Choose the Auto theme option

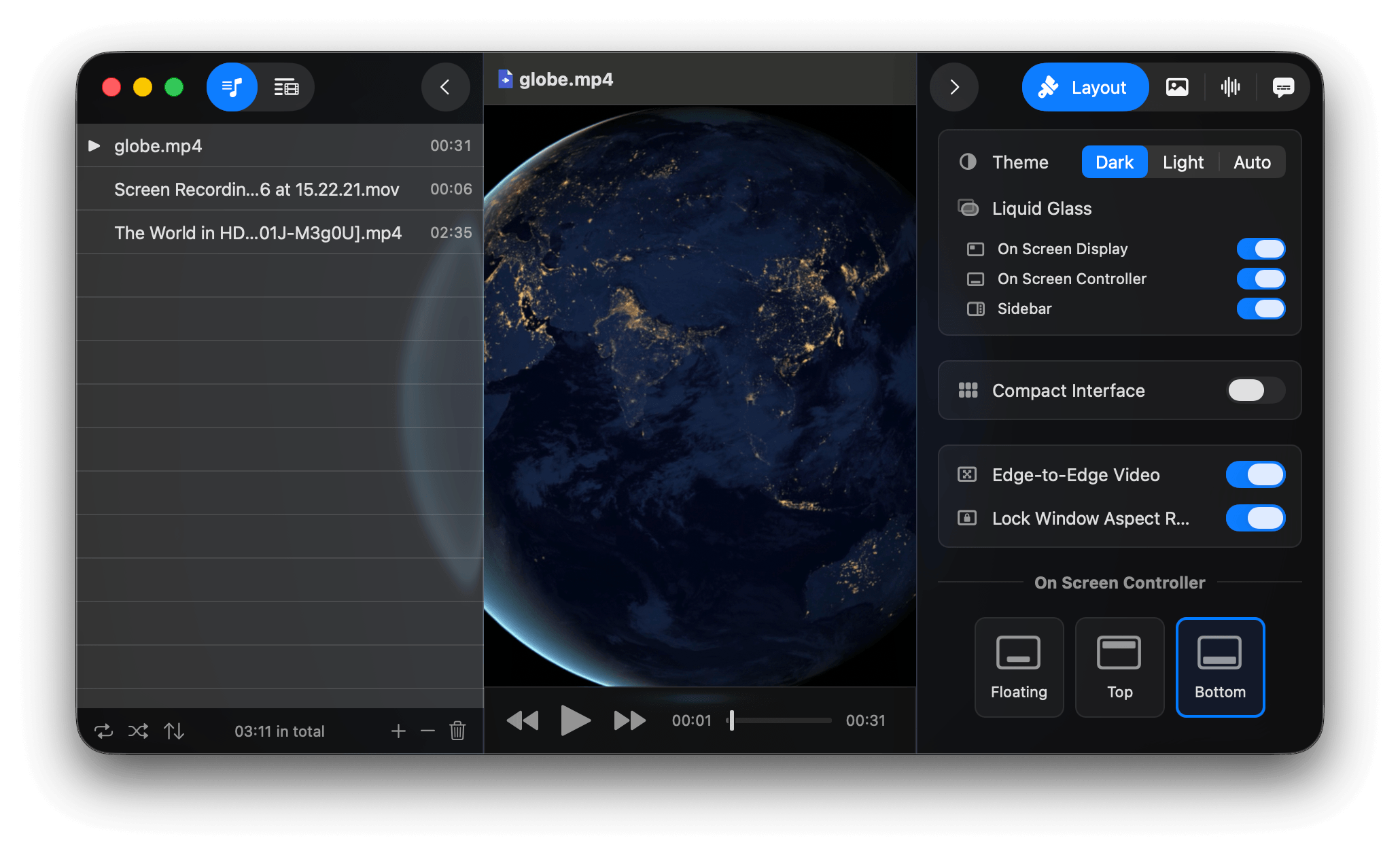coord(1252,162)
